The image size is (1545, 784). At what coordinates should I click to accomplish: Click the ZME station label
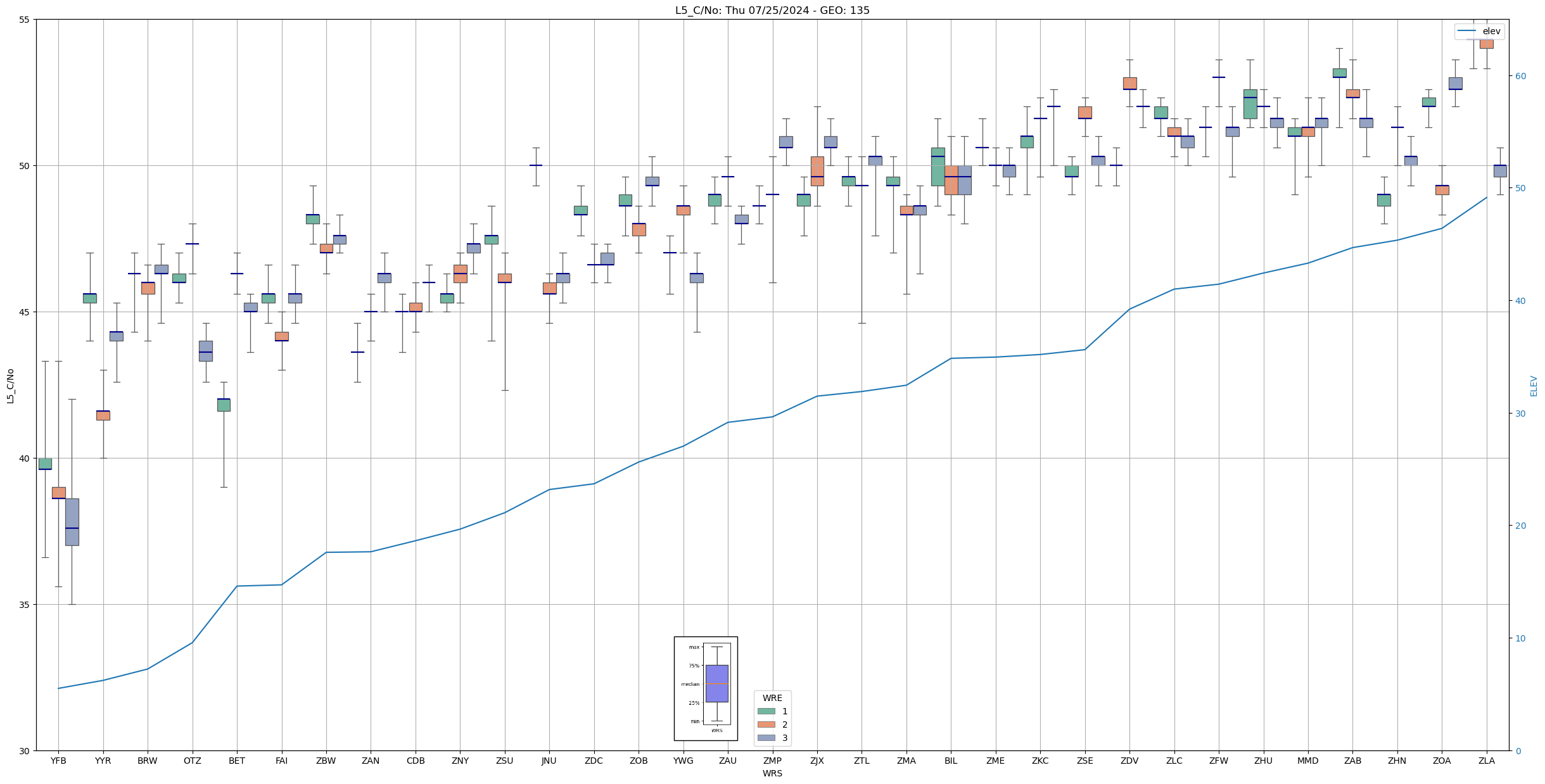996,761
